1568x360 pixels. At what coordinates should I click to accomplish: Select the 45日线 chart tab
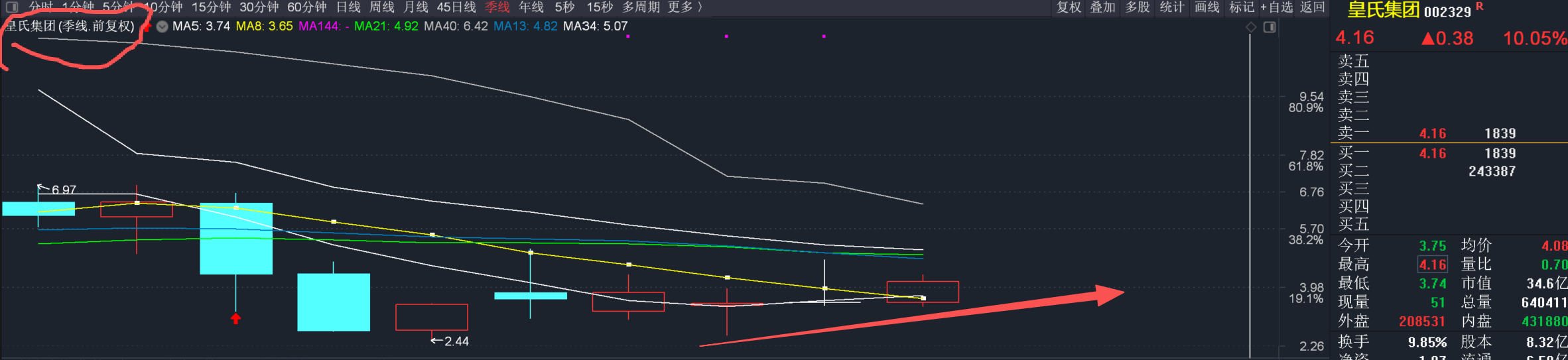tap(456, 7)
